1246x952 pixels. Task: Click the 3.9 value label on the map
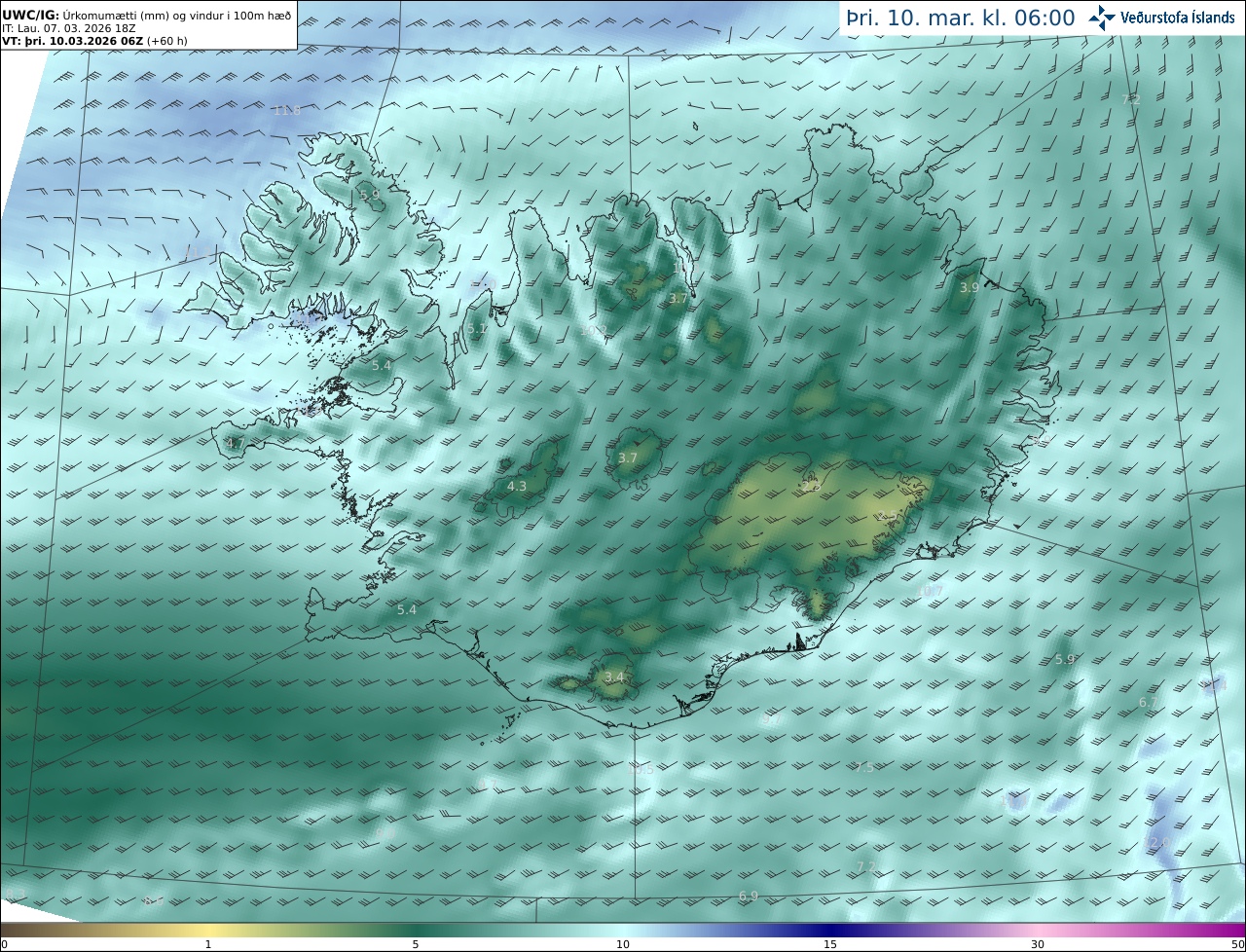pyautogui.click(x=970, y=287)
